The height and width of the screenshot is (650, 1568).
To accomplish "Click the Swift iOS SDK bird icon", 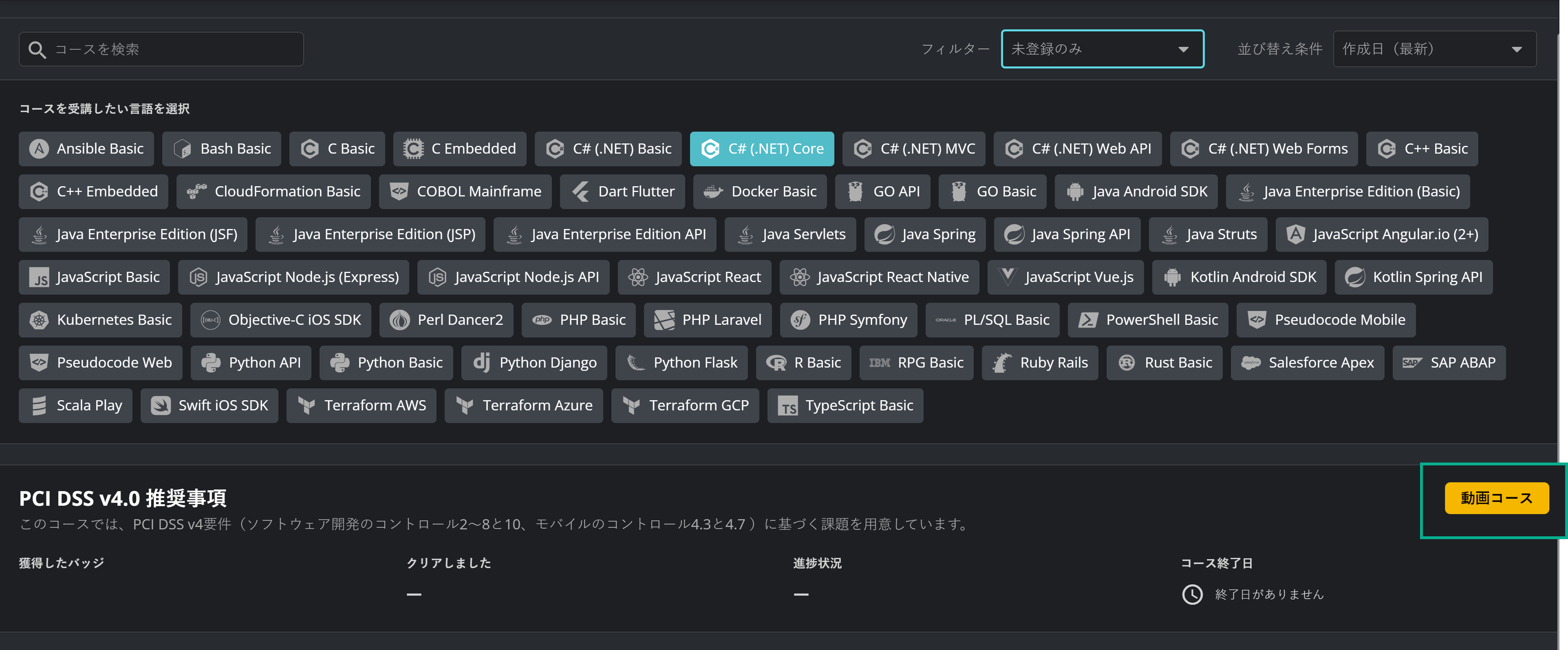I will coord(161,405).
